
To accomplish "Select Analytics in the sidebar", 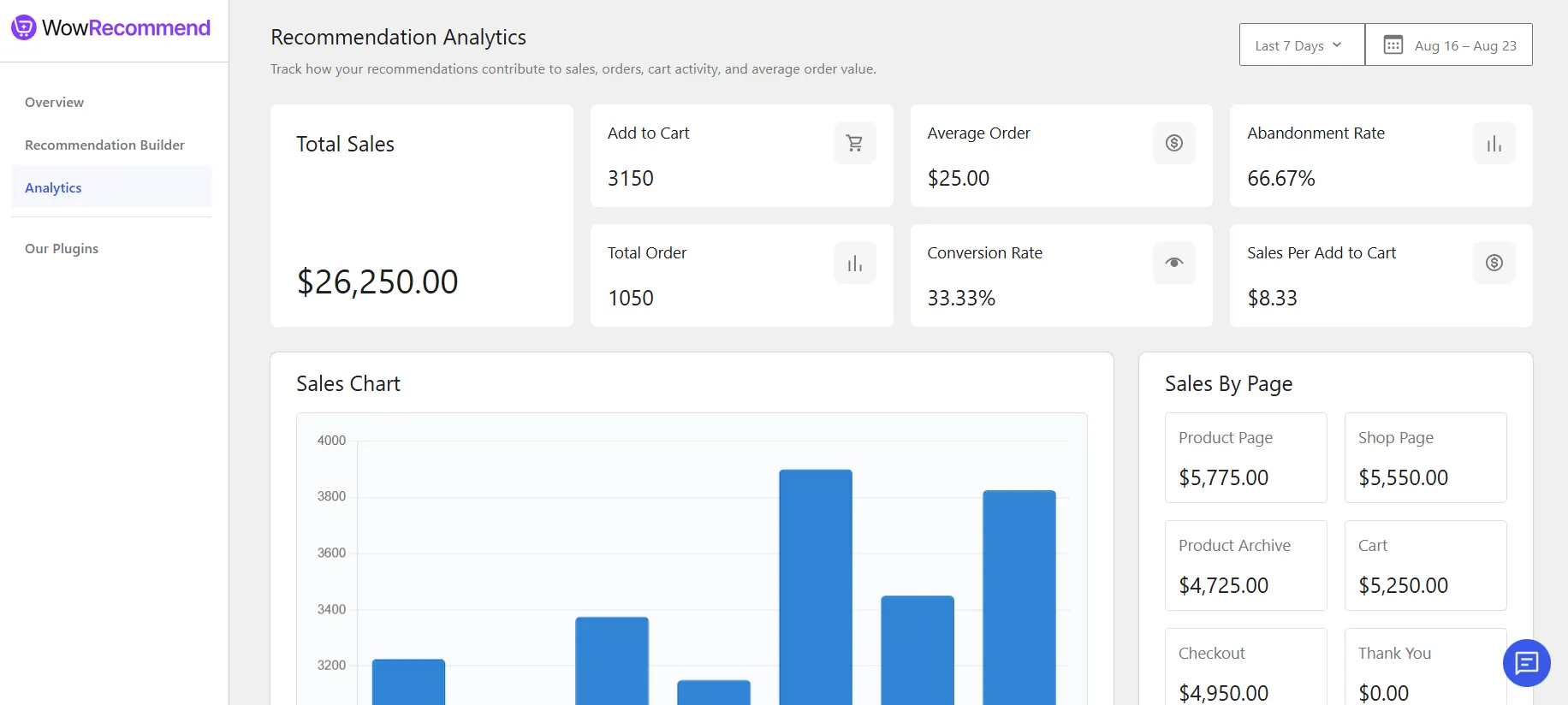I will 111,187.
